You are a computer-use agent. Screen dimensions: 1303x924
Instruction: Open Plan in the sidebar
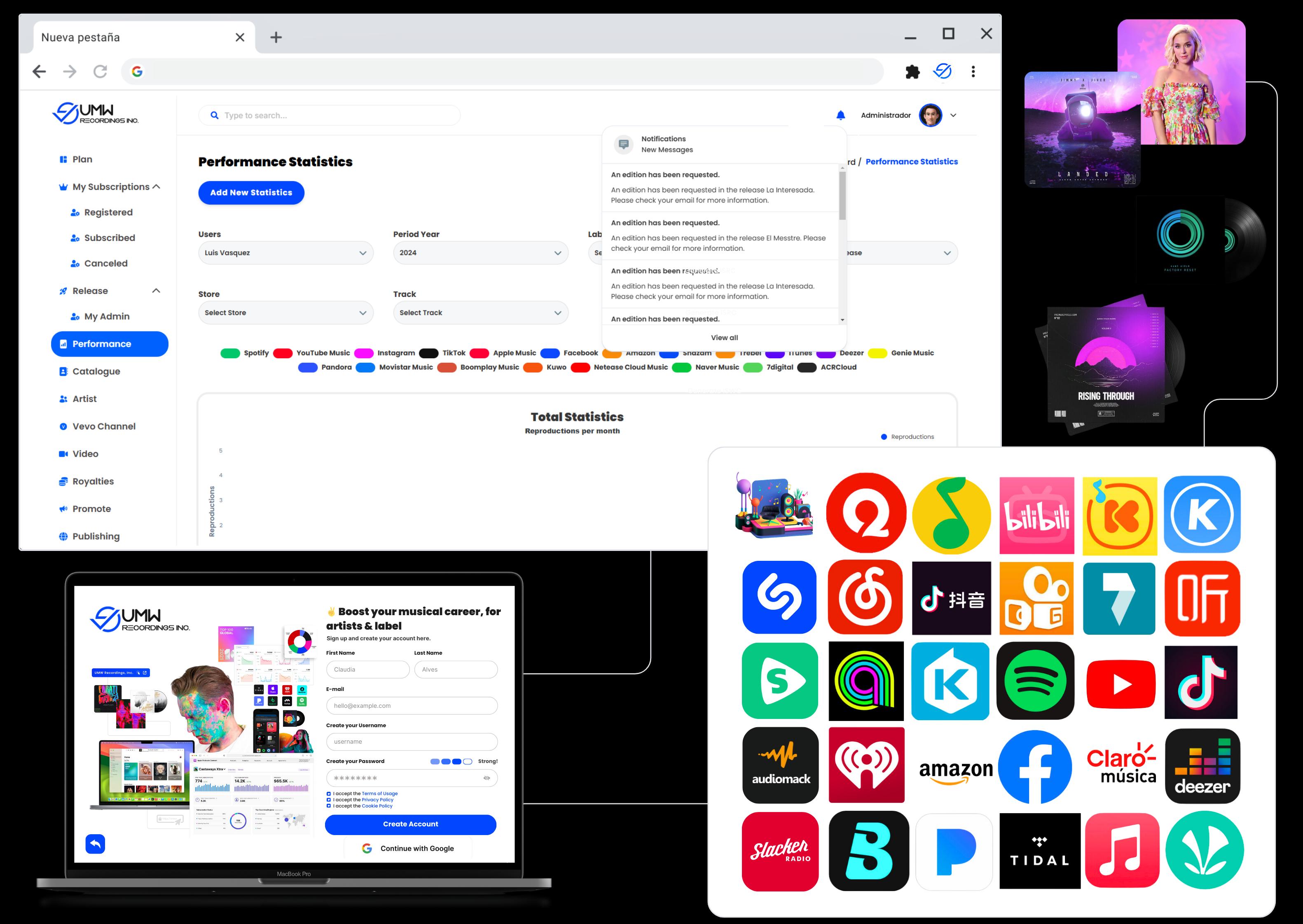coord(76,159)
